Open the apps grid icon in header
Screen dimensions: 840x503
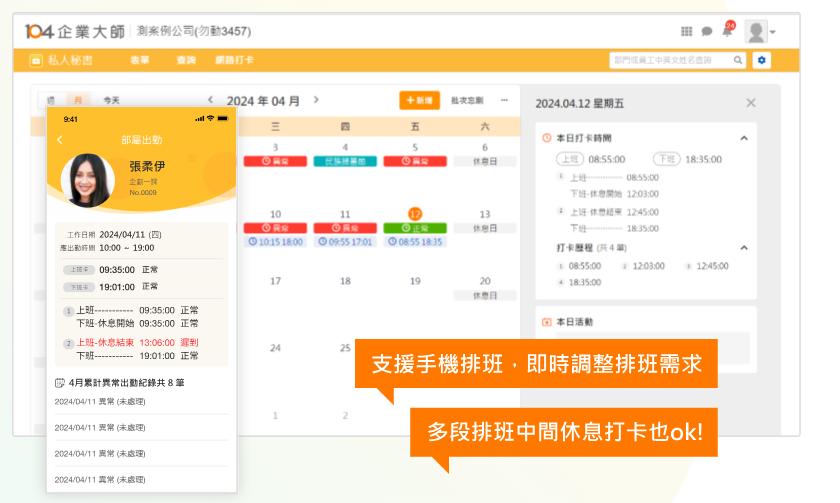(x=686, y=32)
